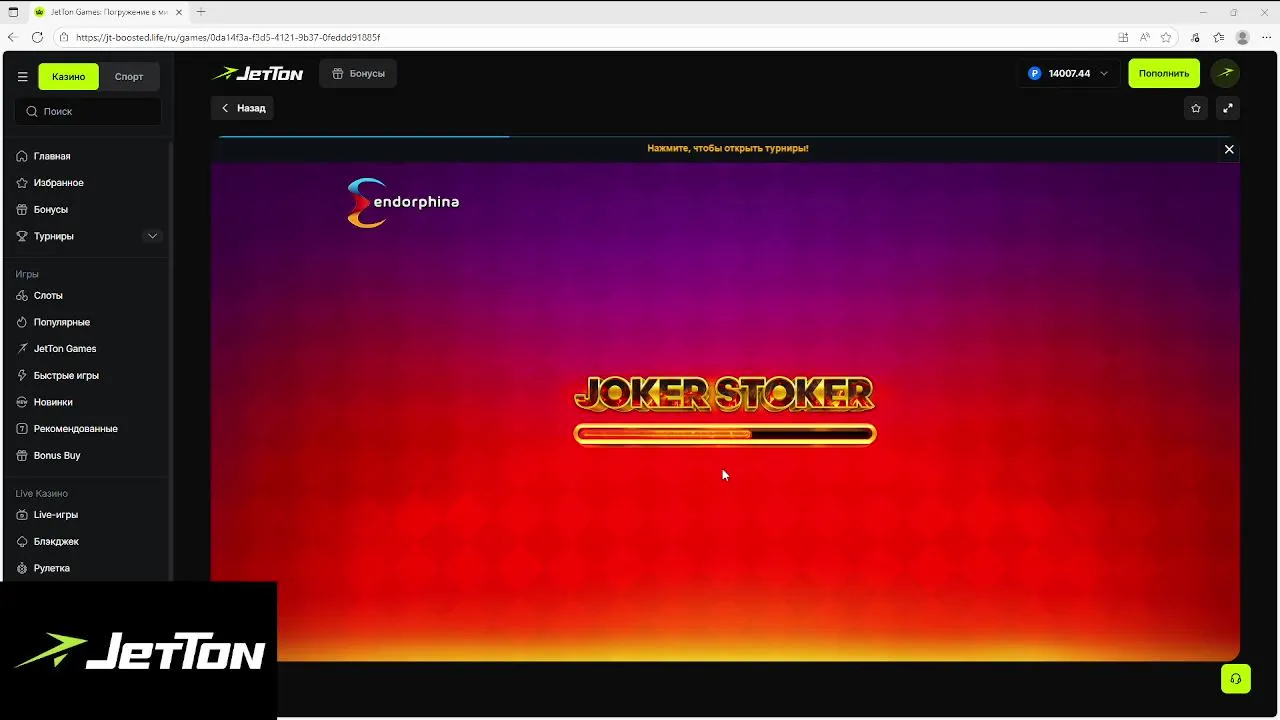The width and height of the screenshot is (1280, 720).
Task: Open Главная in the sidebar
Action: [52, 156]
